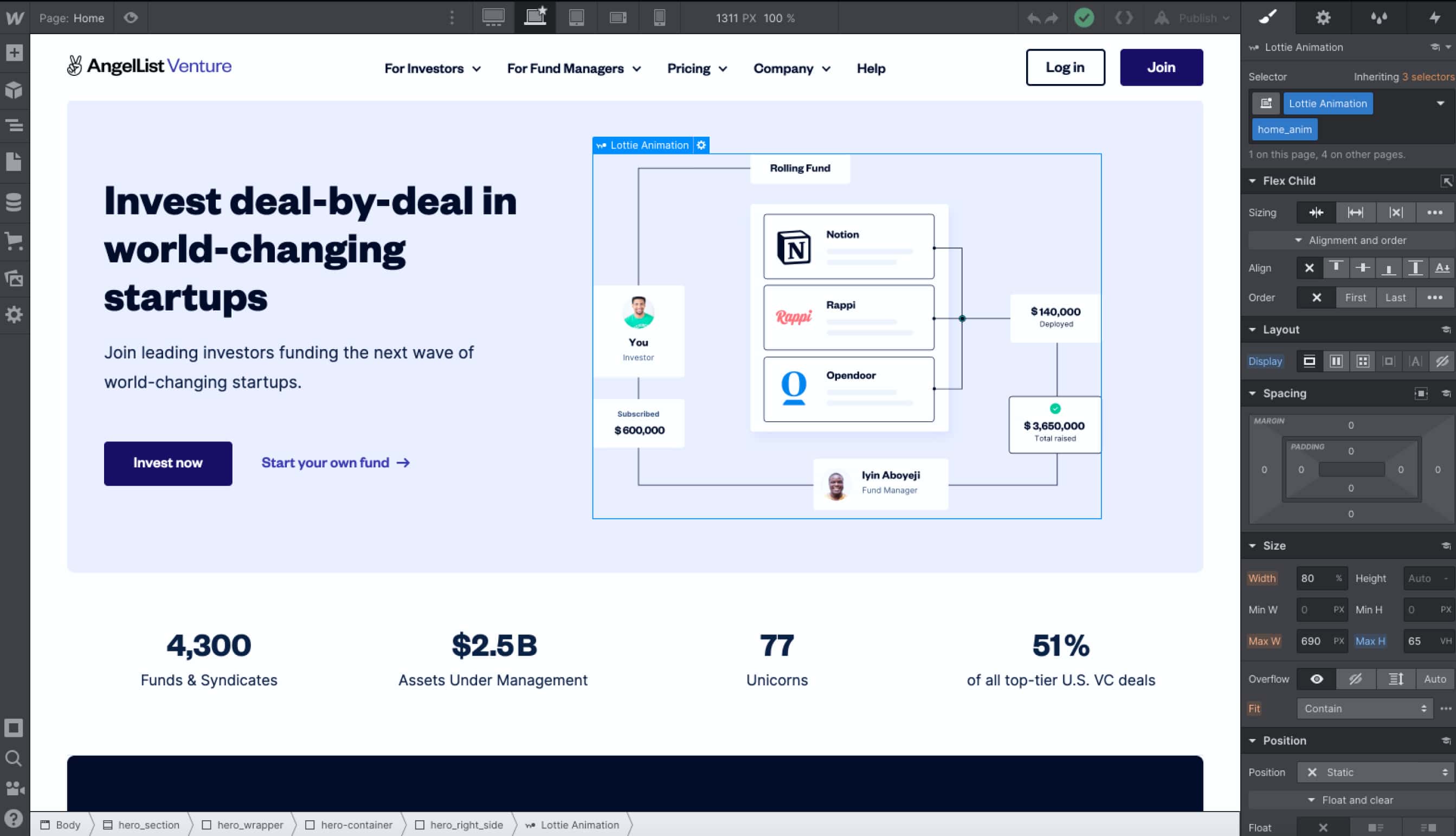Set display to flex layout

1336,361
